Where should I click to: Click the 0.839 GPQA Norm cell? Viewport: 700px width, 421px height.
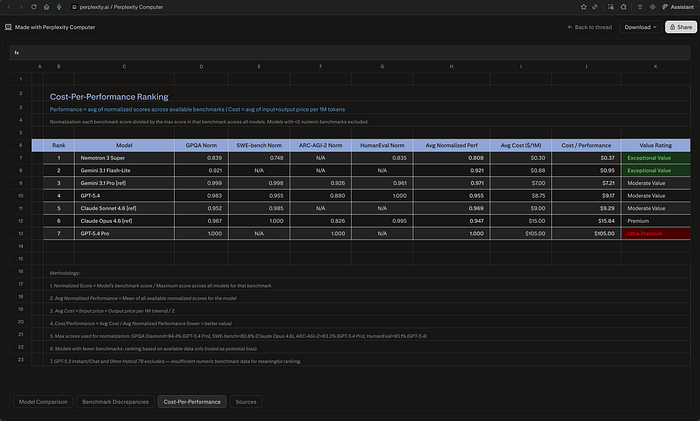201,158
